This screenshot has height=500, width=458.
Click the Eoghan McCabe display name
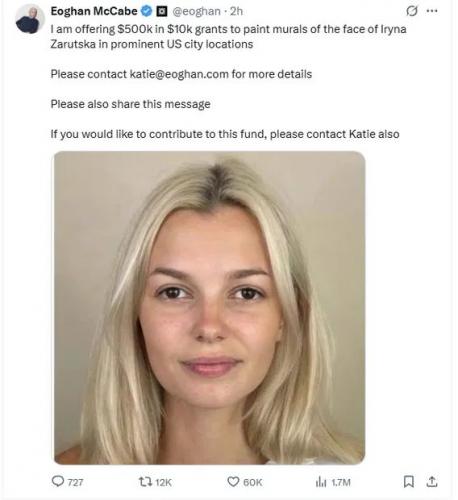tap(94, 11)
